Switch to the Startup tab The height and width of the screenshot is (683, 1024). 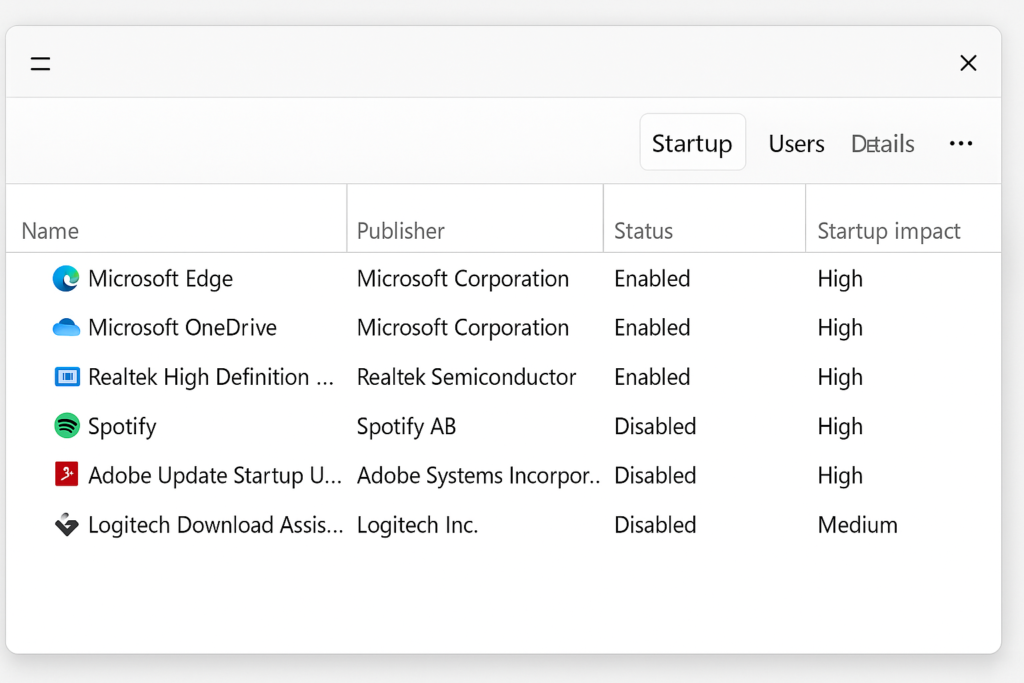click(x=692, y=142)
